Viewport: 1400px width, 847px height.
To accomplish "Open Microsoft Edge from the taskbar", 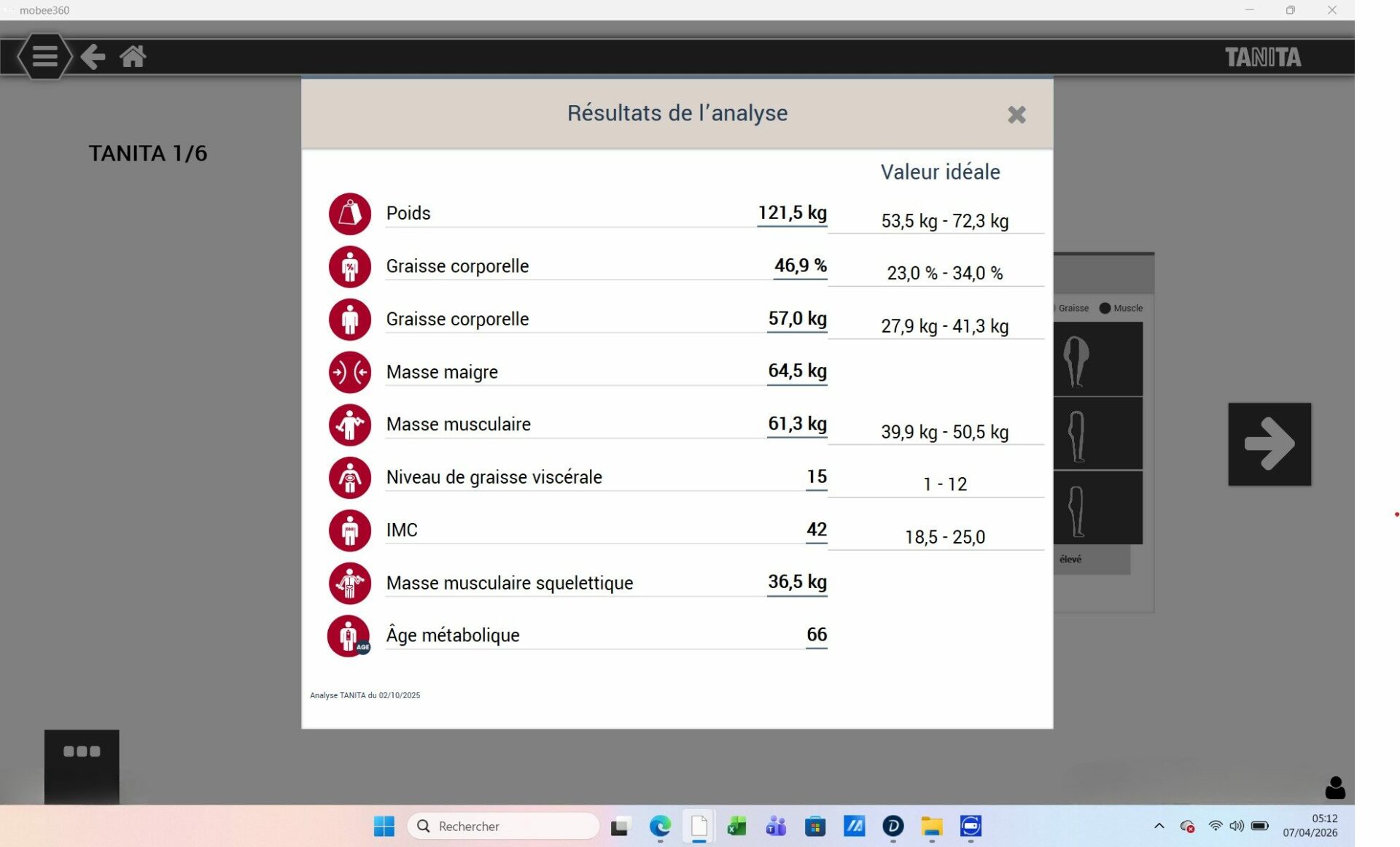I will (x=660, y=826).
